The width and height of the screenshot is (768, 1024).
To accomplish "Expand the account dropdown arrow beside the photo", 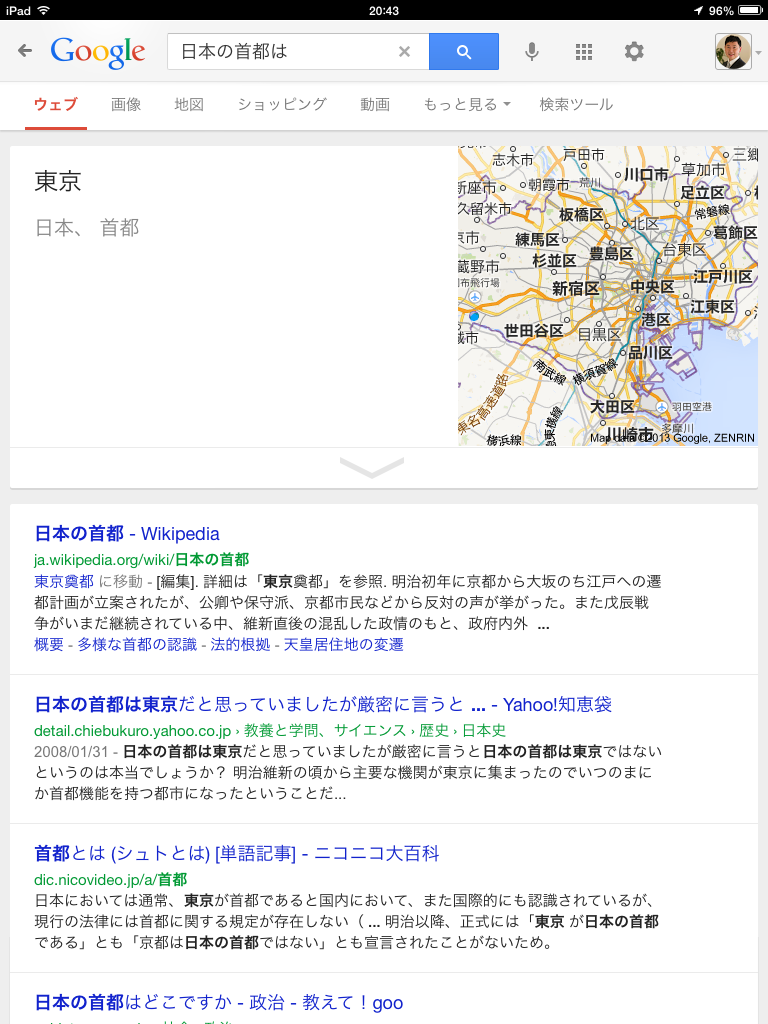I will tap(758, 52).
